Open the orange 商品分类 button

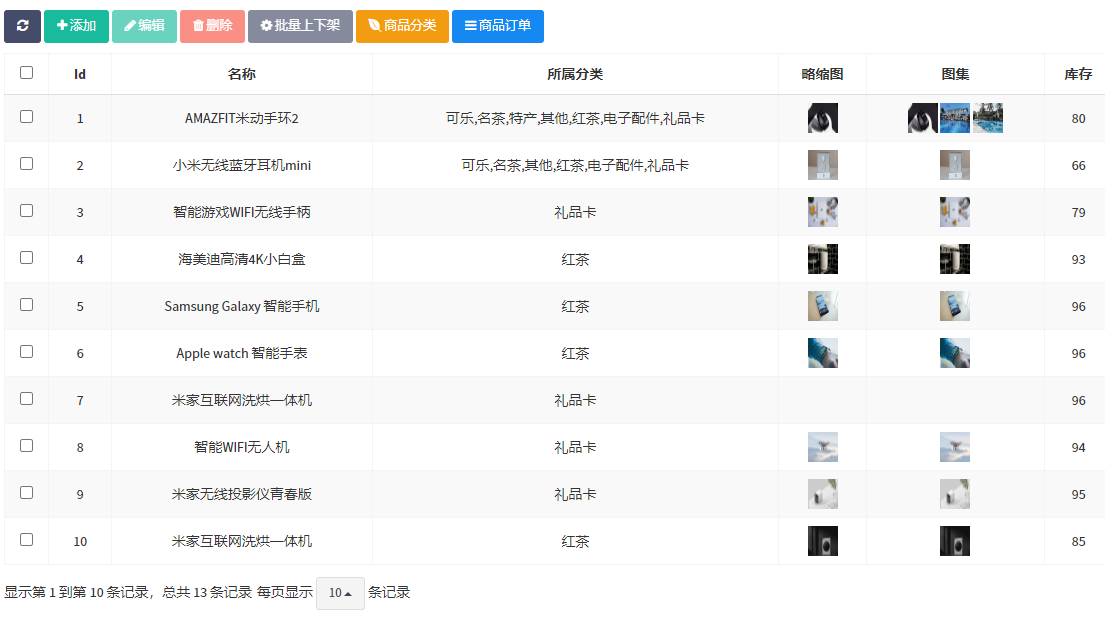pos(402,26)
